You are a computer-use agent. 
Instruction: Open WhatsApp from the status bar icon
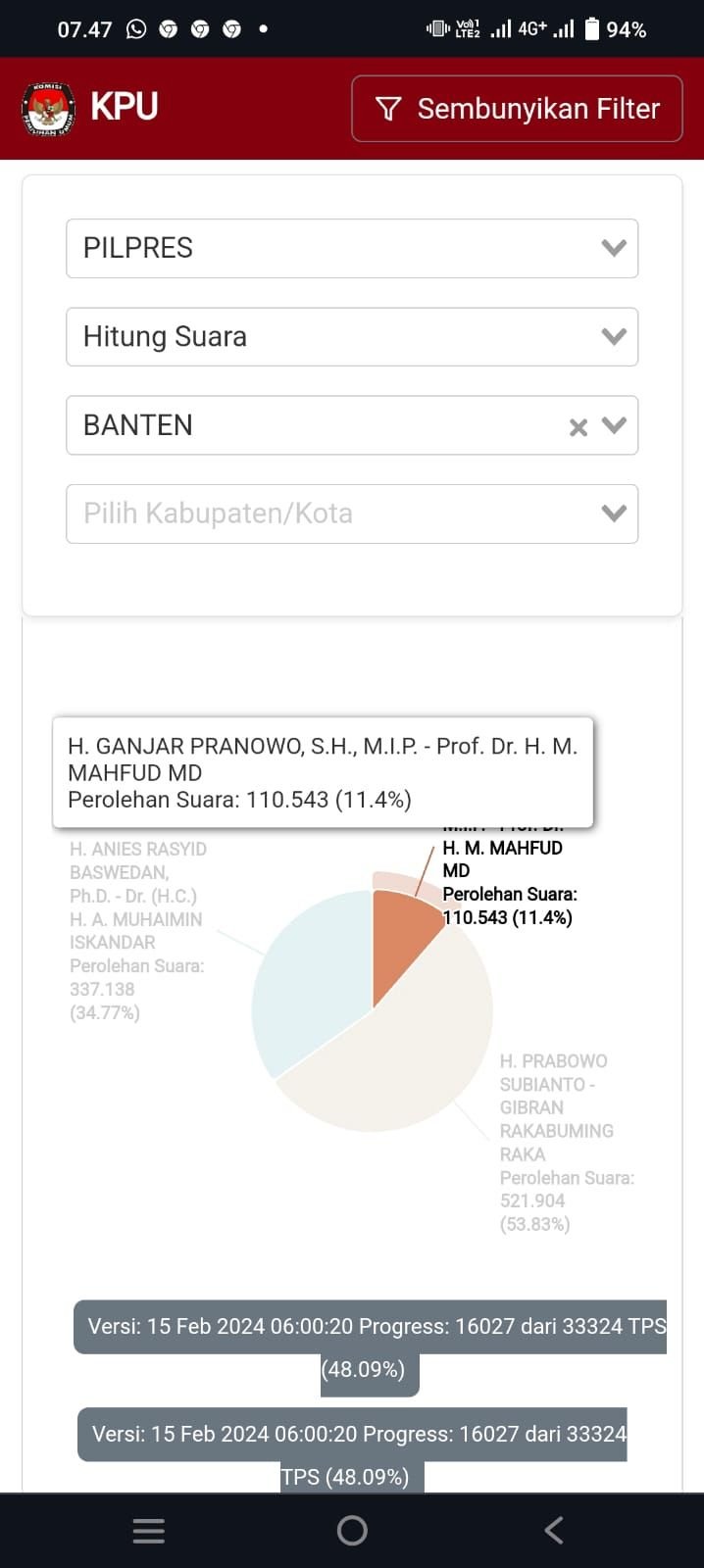pos(137,28)
